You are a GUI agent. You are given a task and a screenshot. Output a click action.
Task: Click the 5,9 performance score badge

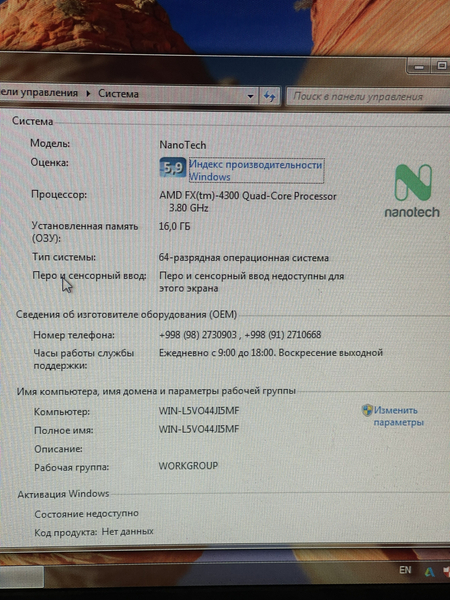tap(173, 167)
